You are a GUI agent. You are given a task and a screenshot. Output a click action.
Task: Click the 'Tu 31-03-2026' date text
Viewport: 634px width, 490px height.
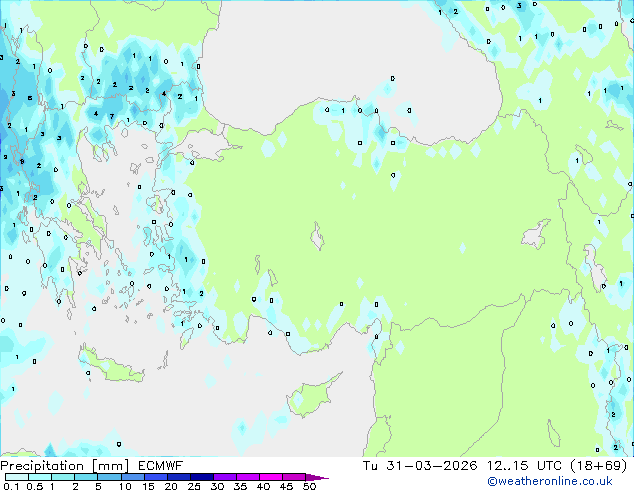[x=420, y=466]
